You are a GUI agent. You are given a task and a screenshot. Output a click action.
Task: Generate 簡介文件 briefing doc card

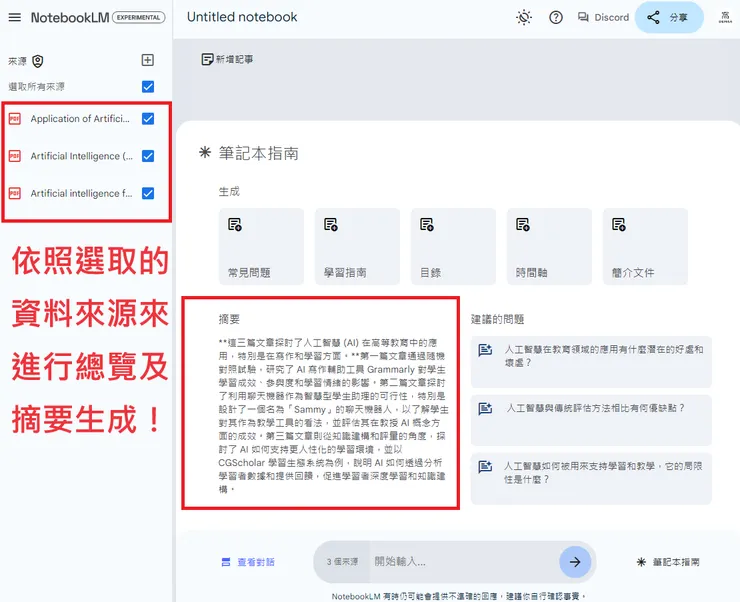(x=645, y=246)
